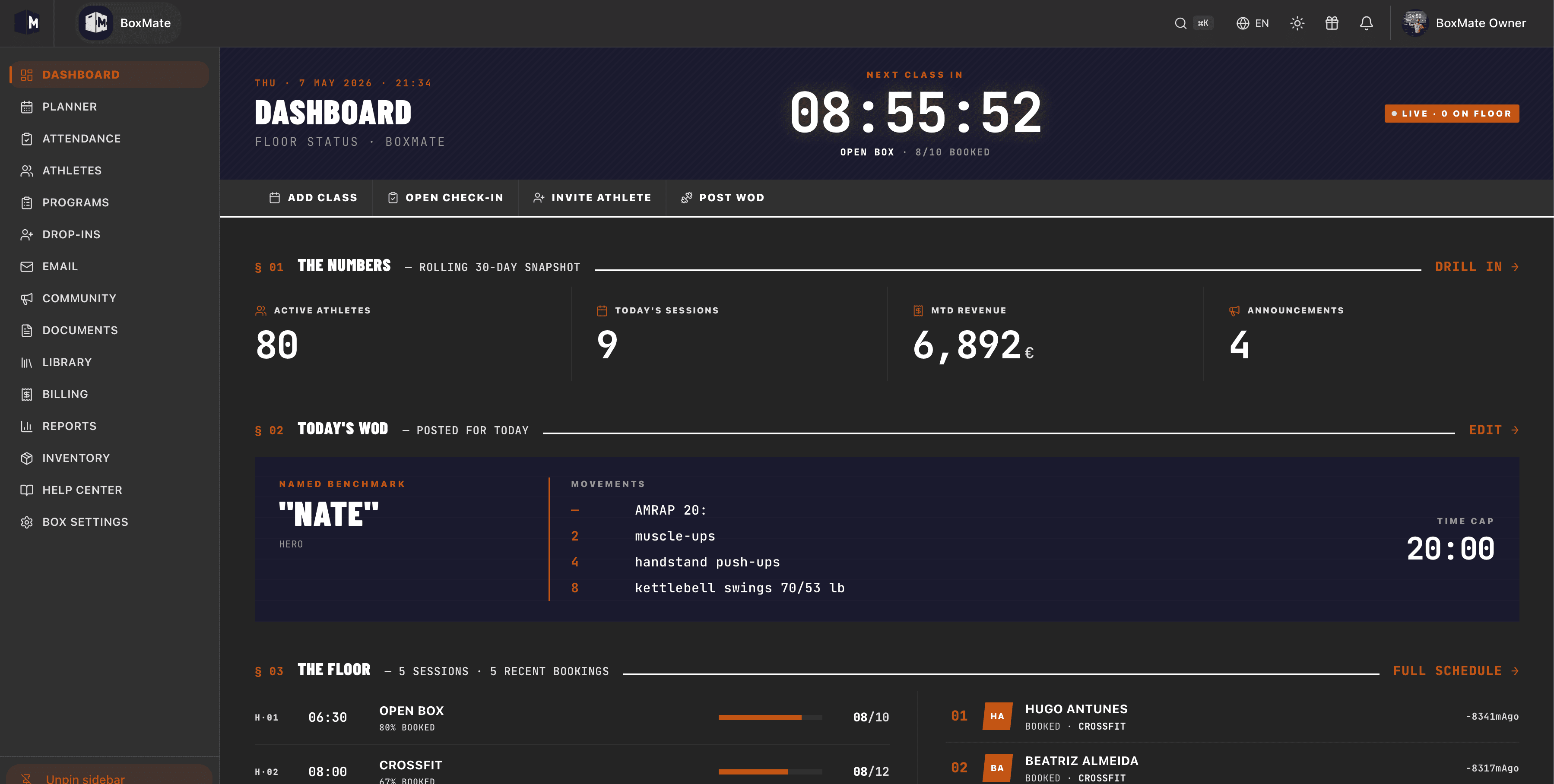Follow the Drill In link

tap(1476, 266)
